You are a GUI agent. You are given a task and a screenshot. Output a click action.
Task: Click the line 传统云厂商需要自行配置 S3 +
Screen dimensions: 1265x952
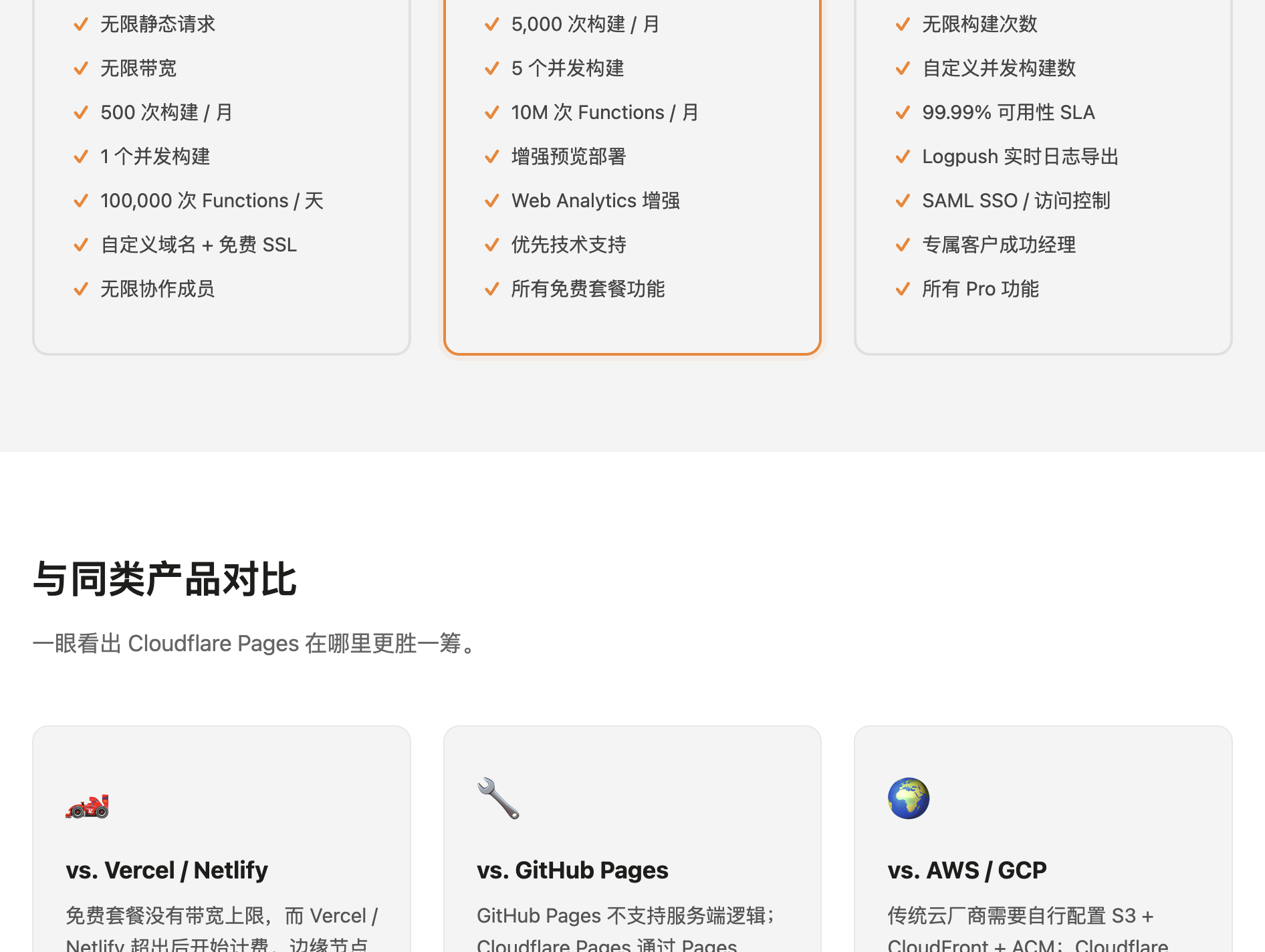1020,916
